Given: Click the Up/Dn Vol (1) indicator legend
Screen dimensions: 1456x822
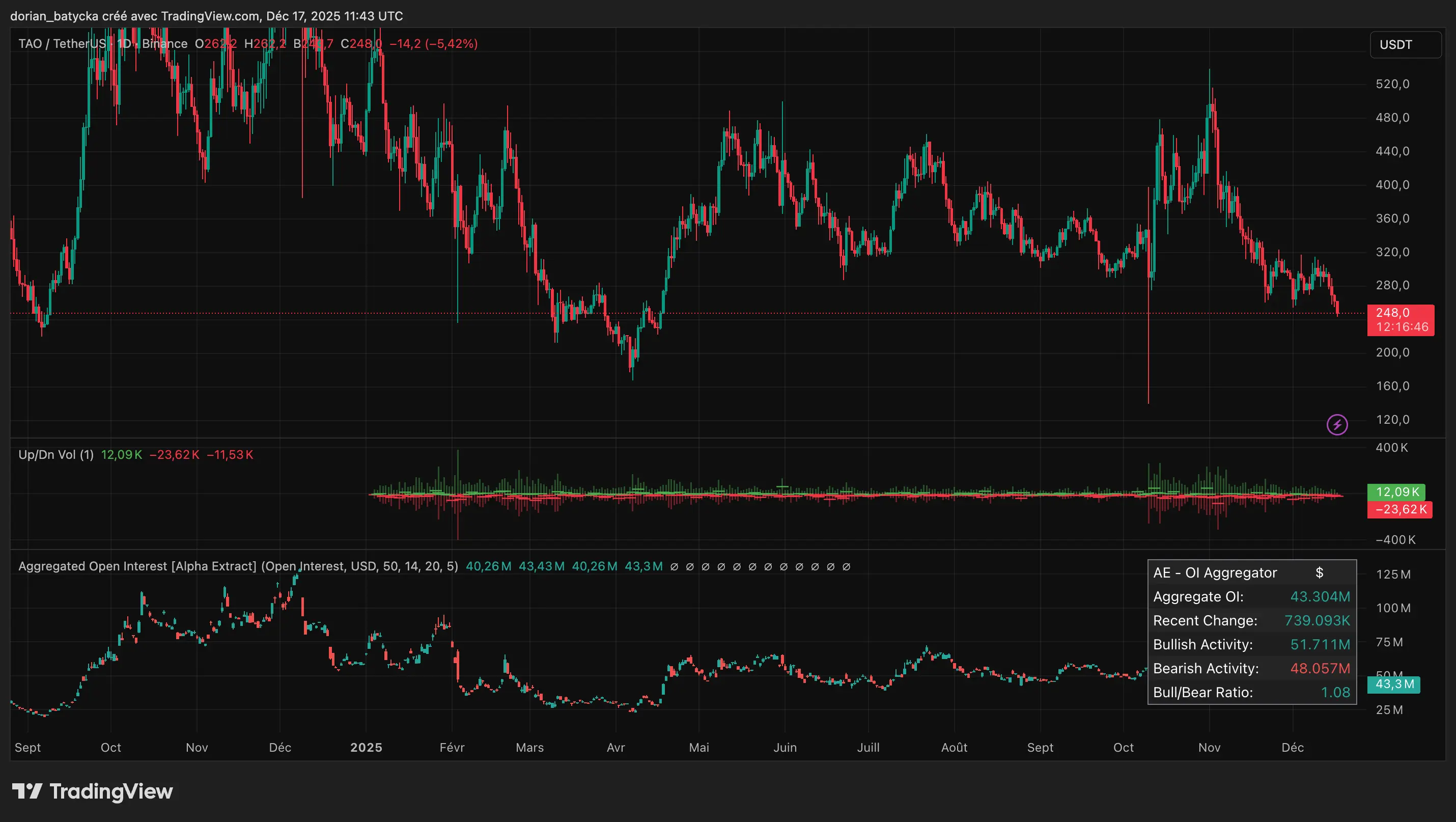Looking at the screenshot, I should pyautogui.click(x=56, y=454).
